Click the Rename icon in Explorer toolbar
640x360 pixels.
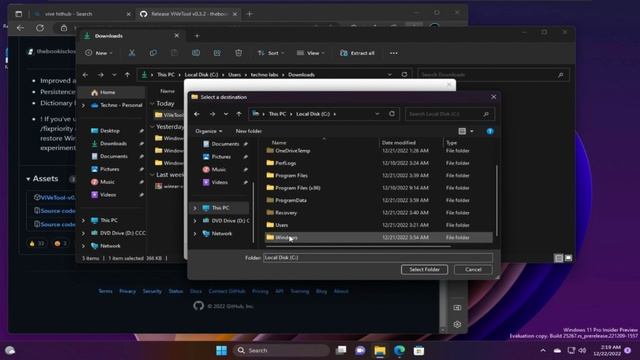pyautogui.click(x=196, y=53)
